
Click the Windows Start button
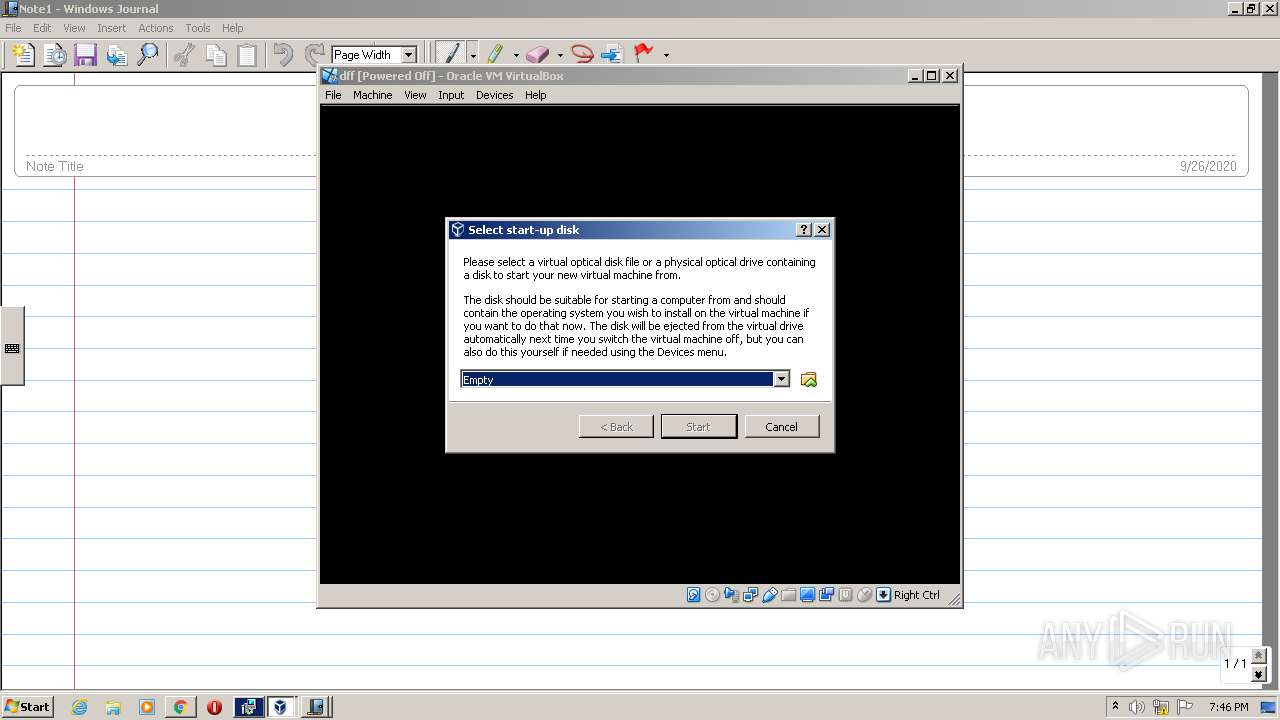point(27,706)
